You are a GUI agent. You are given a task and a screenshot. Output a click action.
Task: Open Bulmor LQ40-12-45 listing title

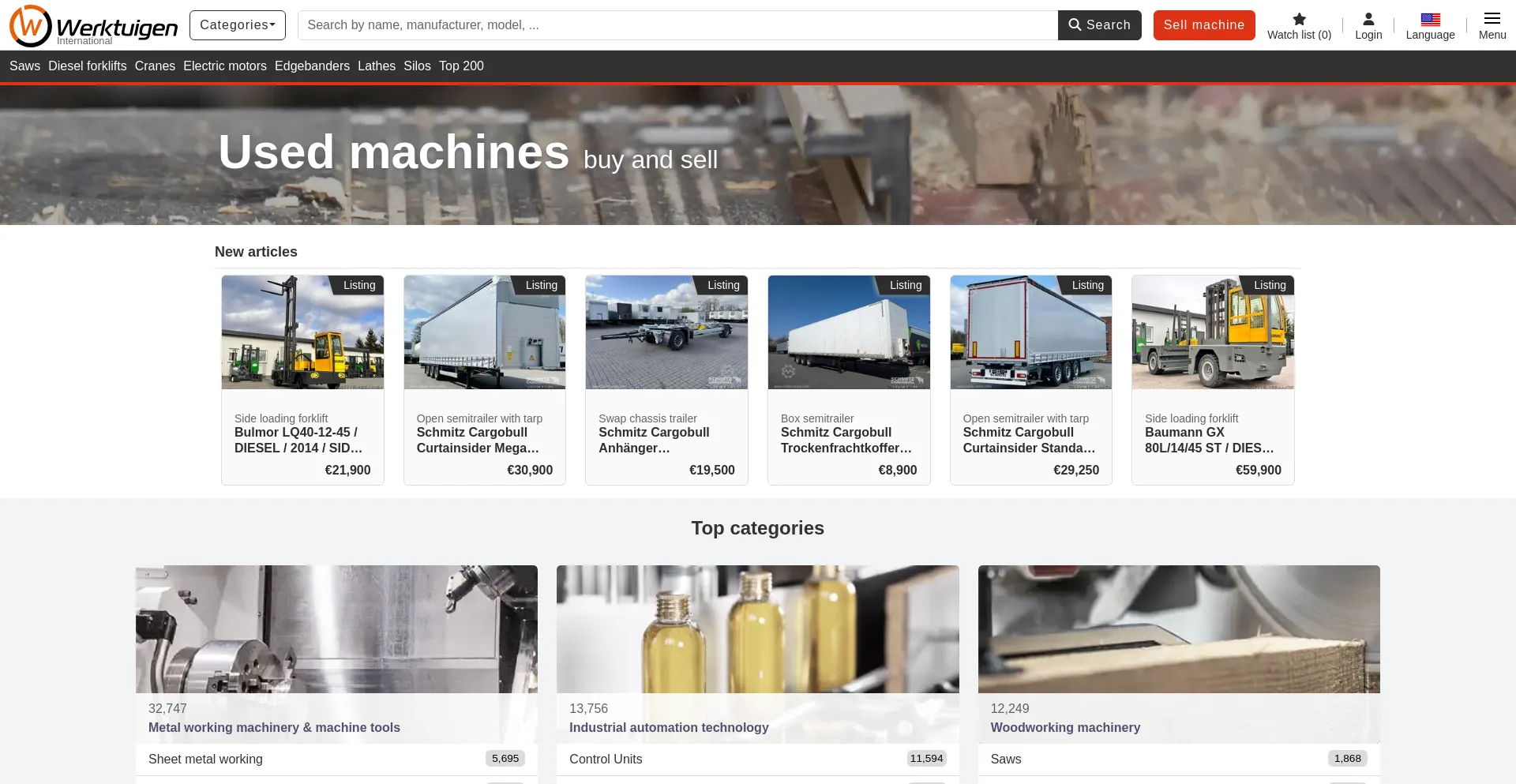point(300,441)
